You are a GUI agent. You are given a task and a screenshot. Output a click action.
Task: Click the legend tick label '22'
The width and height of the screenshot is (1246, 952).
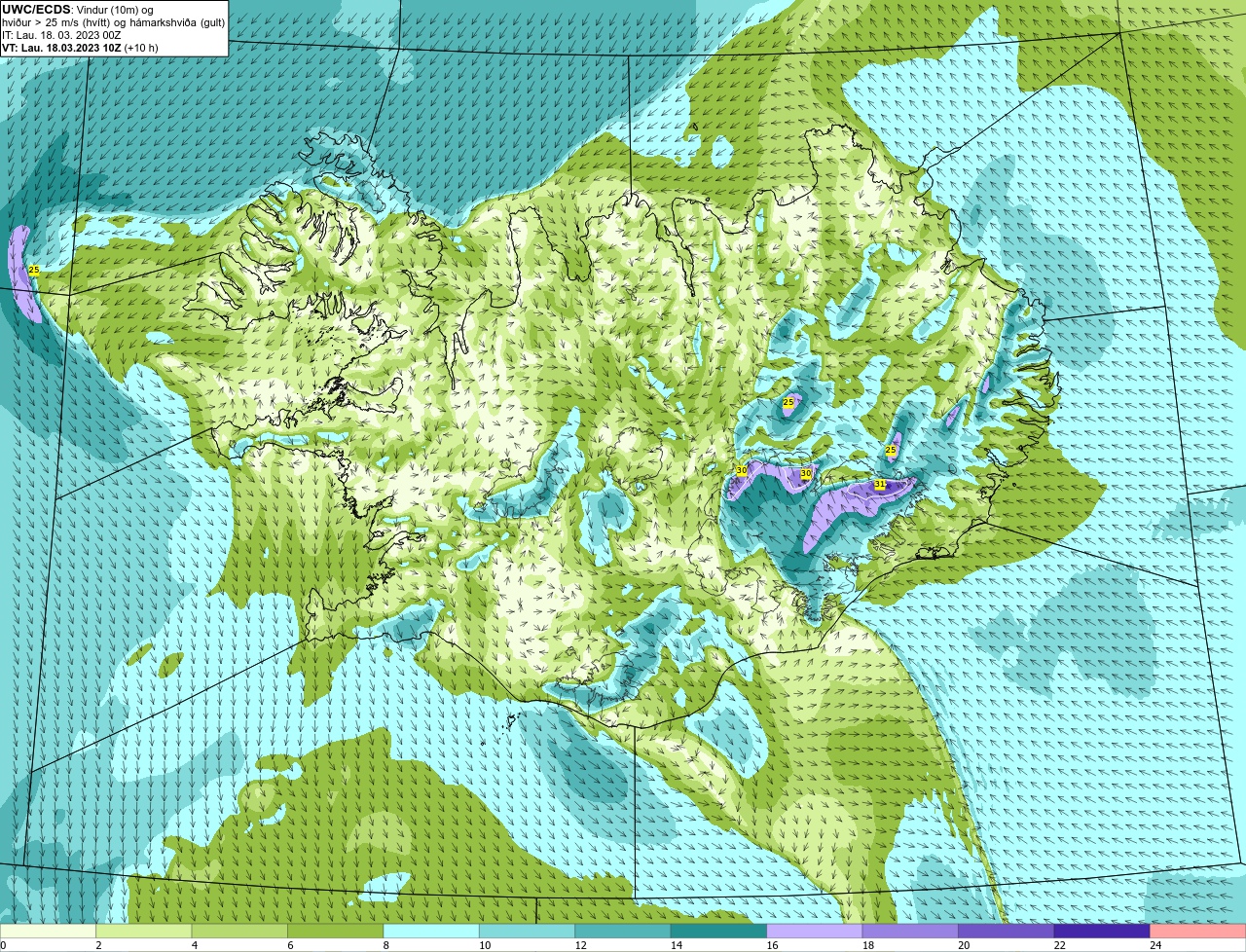(x=1059, y=945)
